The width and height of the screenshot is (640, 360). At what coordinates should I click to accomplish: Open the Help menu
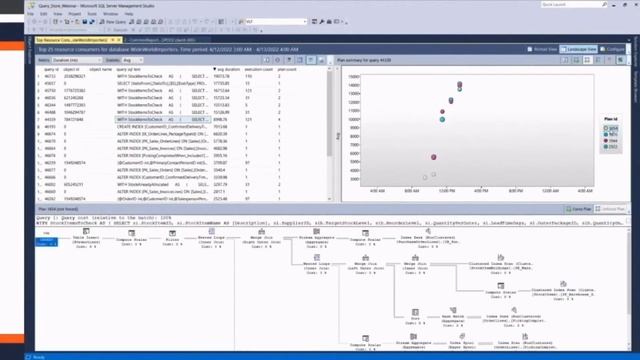point(129,14)
